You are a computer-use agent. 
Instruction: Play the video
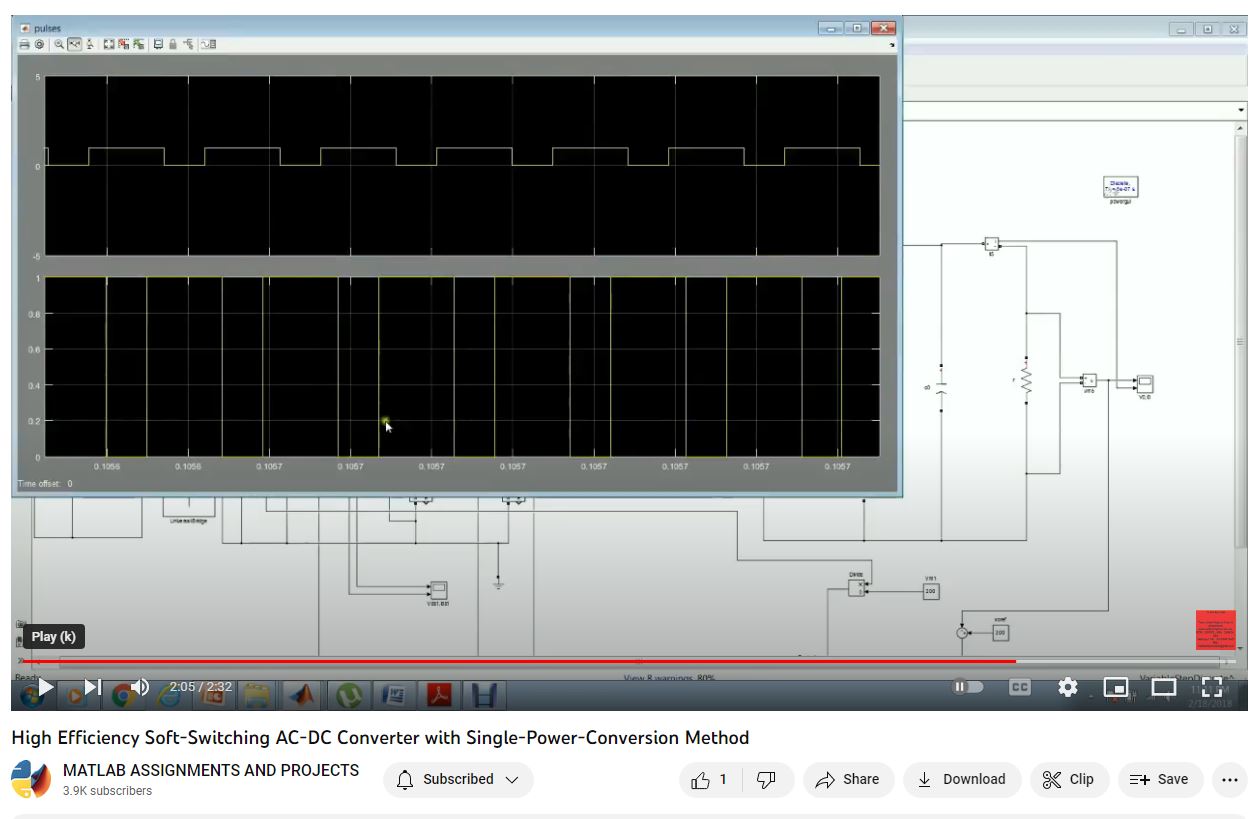(x=45, y=687)
